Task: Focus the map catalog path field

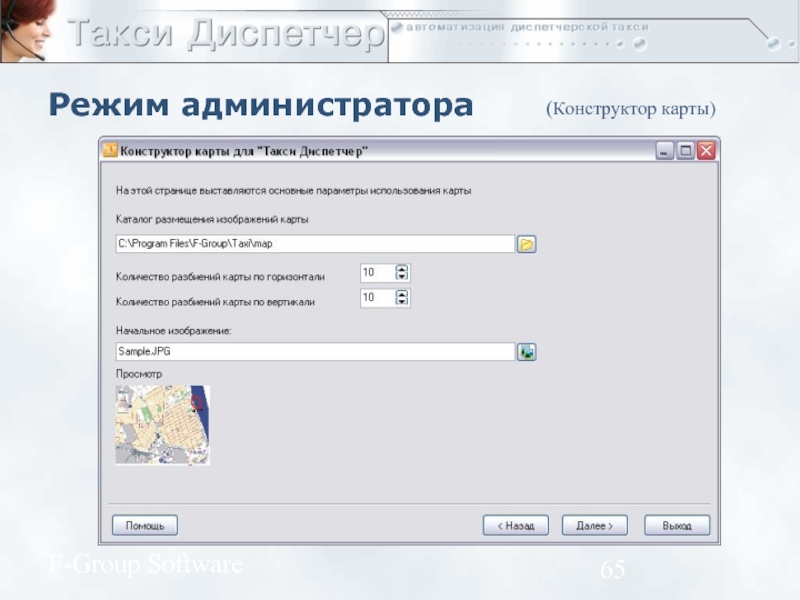Action: pyautogui.click(x=315, y=243)
